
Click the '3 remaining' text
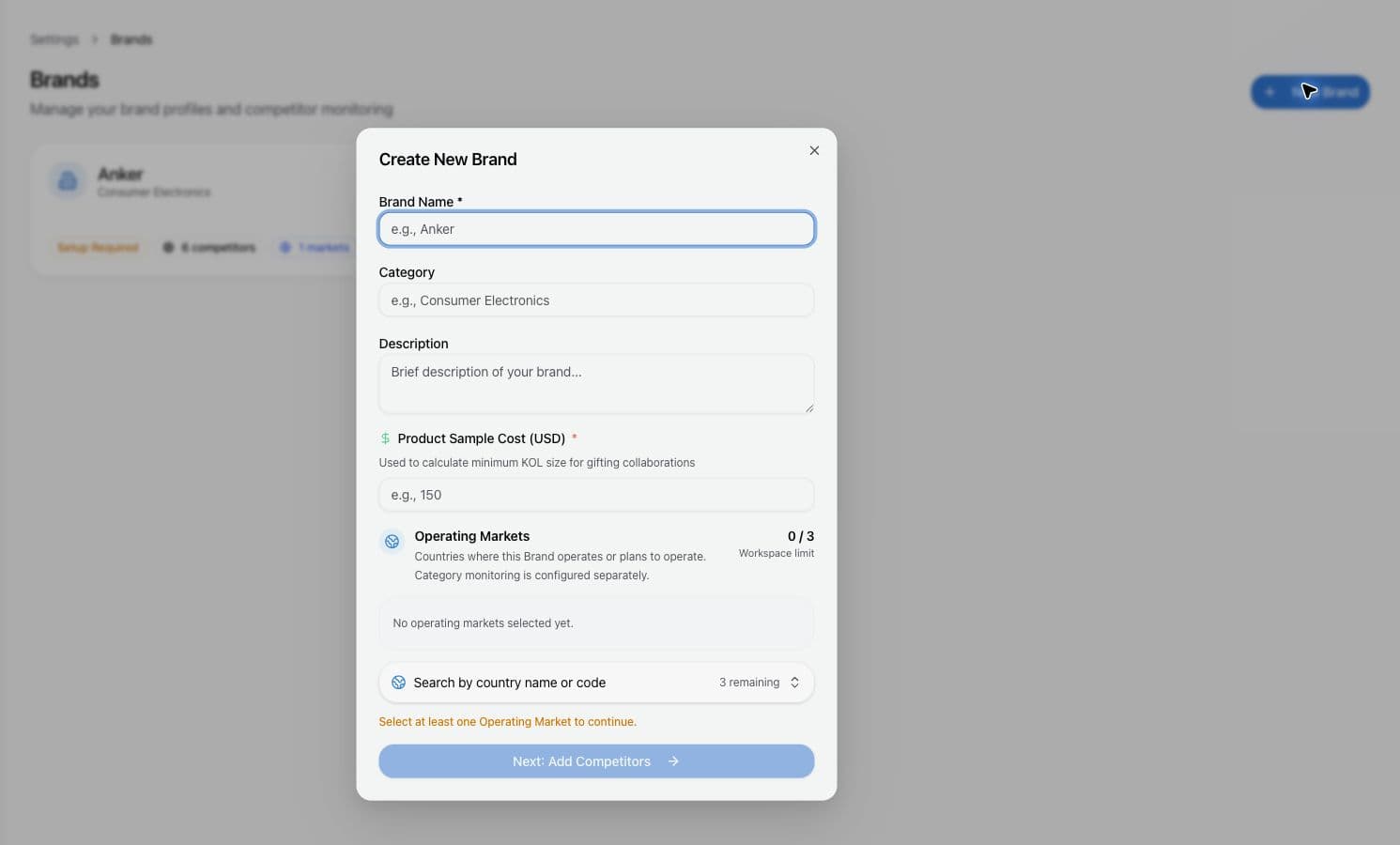coord(749,683)
